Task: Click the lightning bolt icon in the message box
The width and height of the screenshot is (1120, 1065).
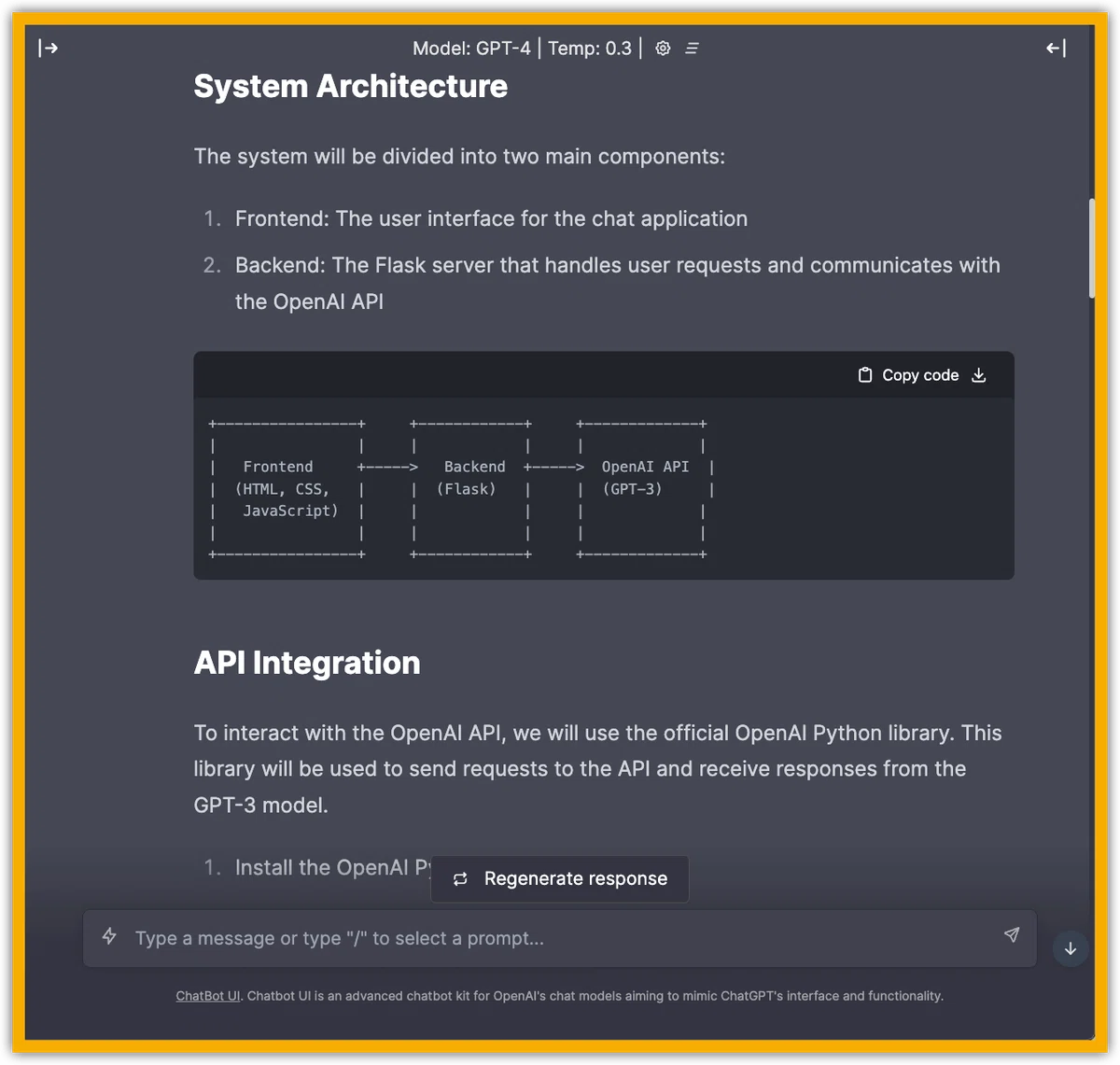Action: [x=109, y=936]
